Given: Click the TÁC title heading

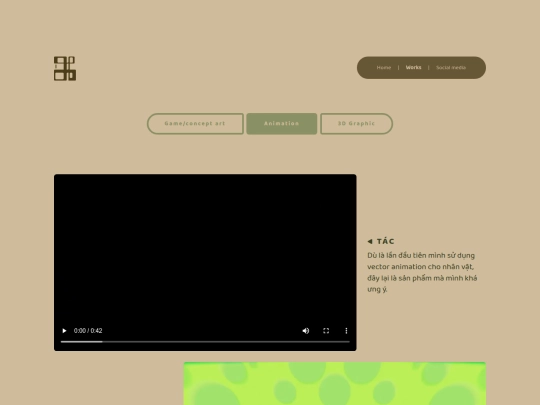Looking at the screenshot, I should pos(385,241).
